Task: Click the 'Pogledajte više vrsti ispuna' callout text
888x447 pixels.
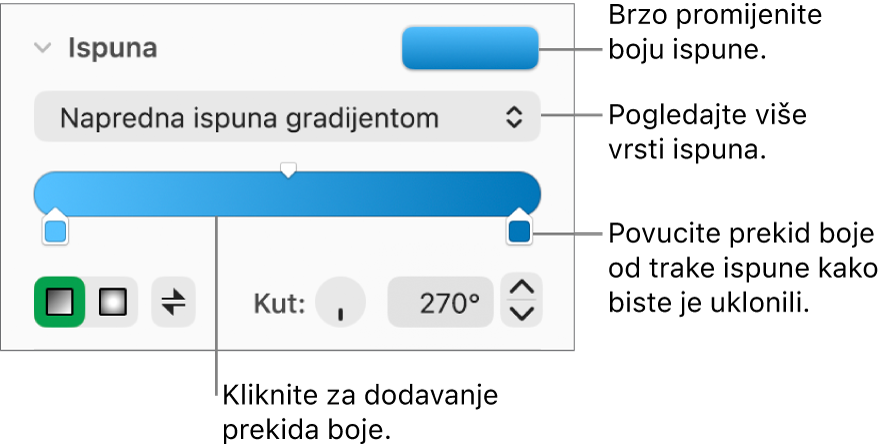Action: pyautogui.click(x=708, y=133)
